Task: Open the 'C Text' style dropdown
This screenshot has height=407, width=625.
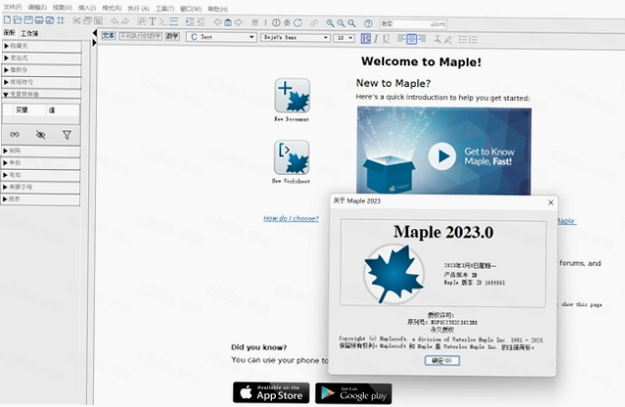Action: (222, 37)
